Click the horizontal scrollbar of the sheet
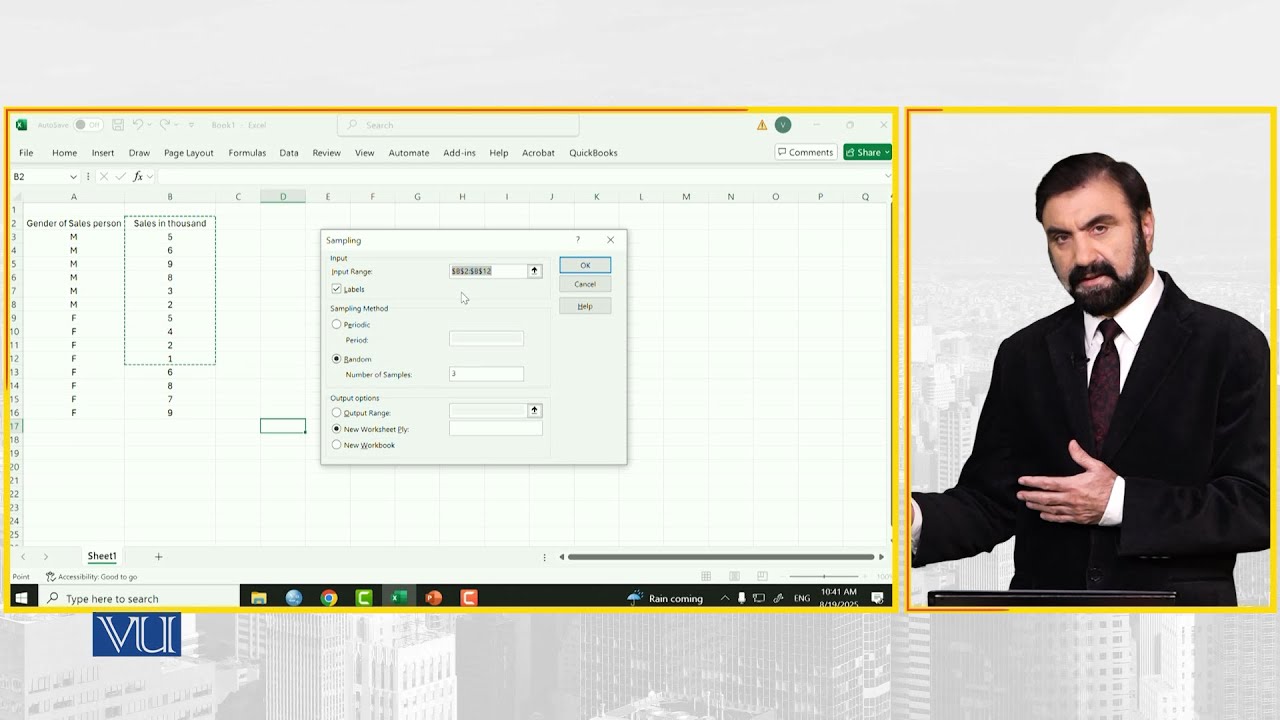This screenshot has width=1280, height=720. pos(720,557)
